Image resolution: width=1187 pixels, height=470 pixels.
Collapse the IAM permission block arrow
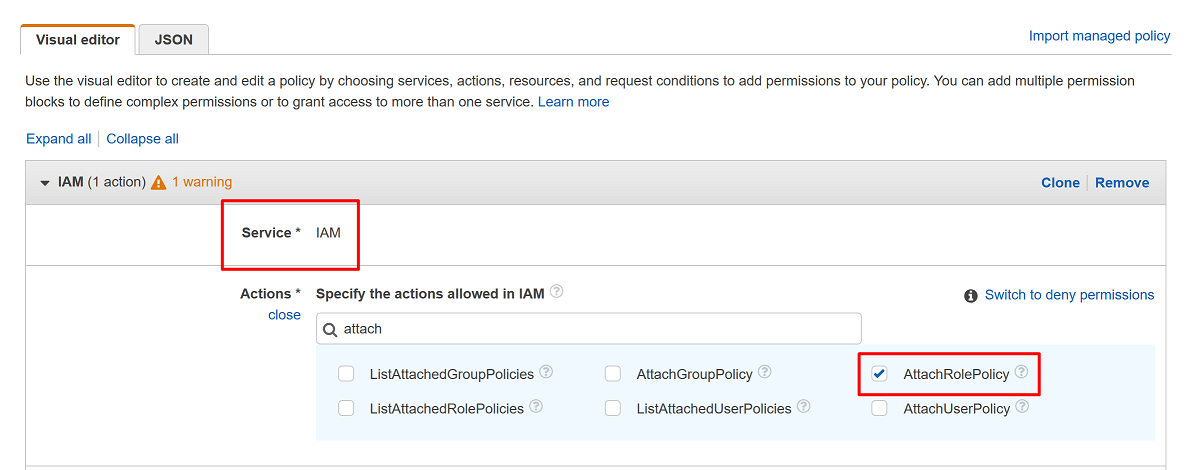(x=45, y=183)
